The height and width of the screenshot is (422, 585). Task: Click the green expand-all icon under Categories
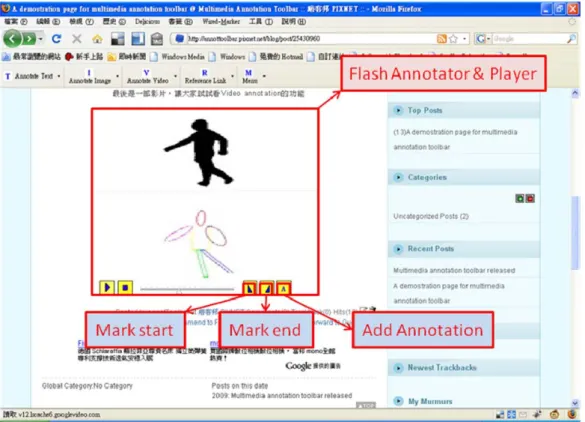pos(519,199)
